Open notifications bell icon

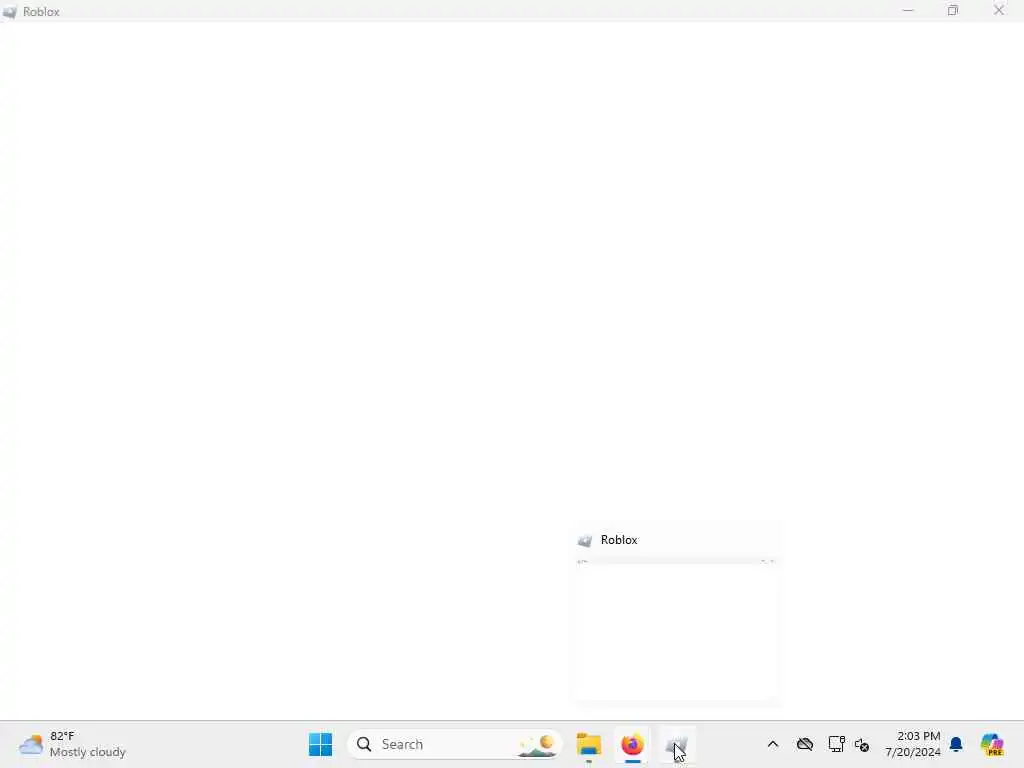click(x=956, y=744)
